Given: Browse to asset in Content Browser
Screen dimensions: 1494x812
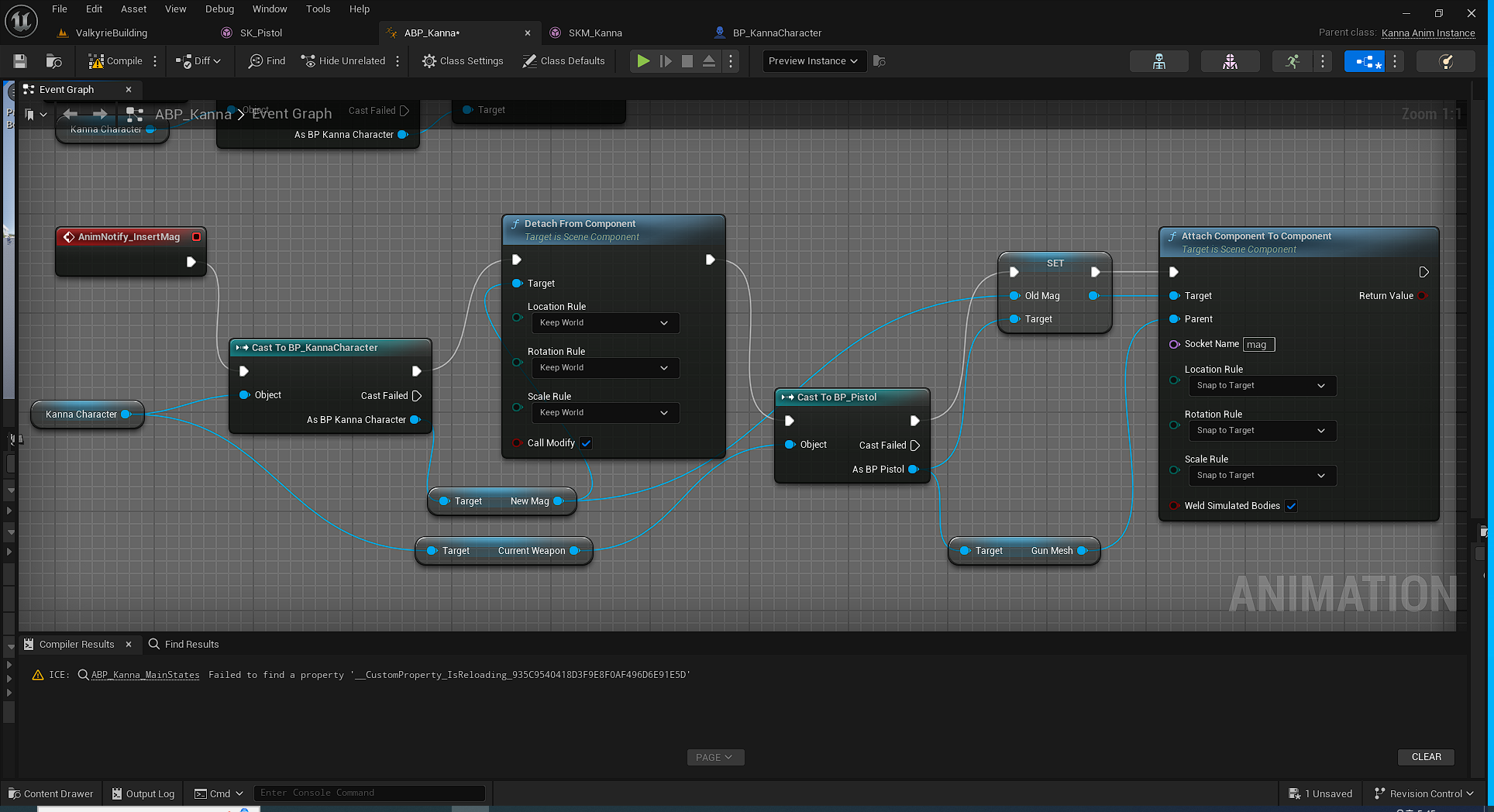Looking at the screenshot, I should click(x=53, y=61).
